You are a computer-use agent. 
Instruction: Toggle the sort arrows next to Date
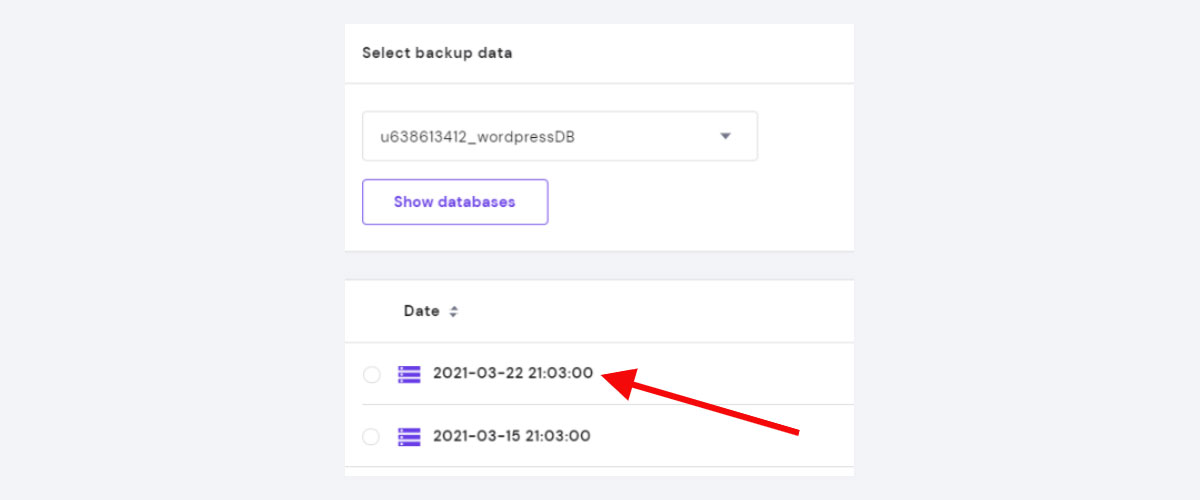coord(453,312)
